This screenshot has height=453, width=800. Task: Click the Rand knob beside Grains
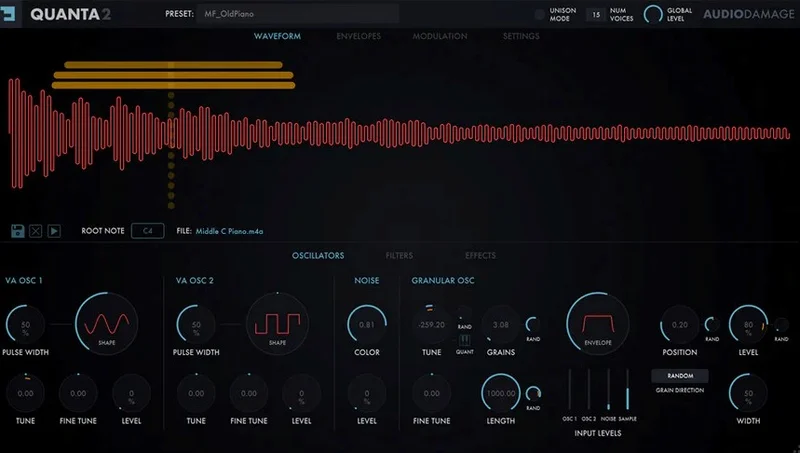point(533,324)
